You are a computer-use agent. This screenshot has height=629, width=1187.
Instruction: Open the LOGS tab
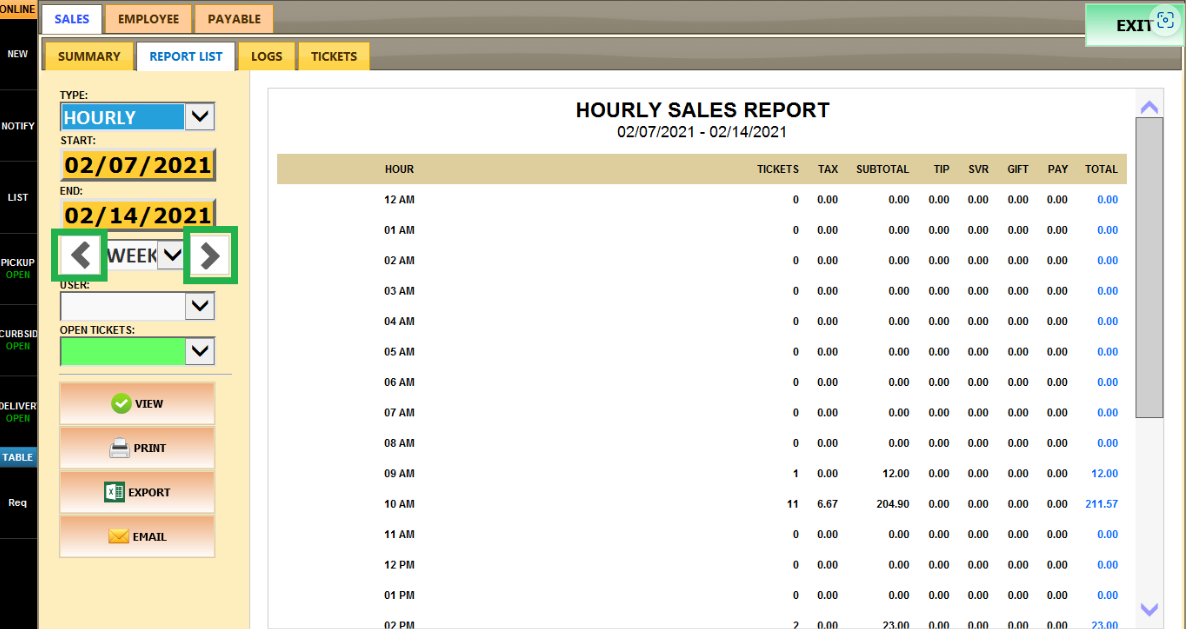click(266, 57)
